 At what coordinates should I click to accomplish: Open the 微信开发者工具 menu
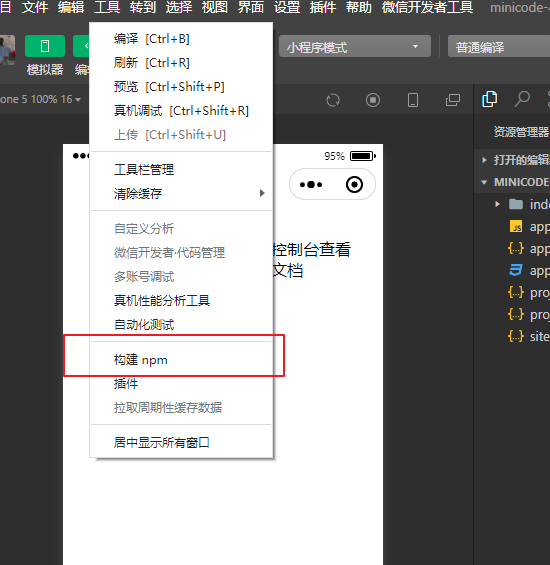click(x=427, y=7)
